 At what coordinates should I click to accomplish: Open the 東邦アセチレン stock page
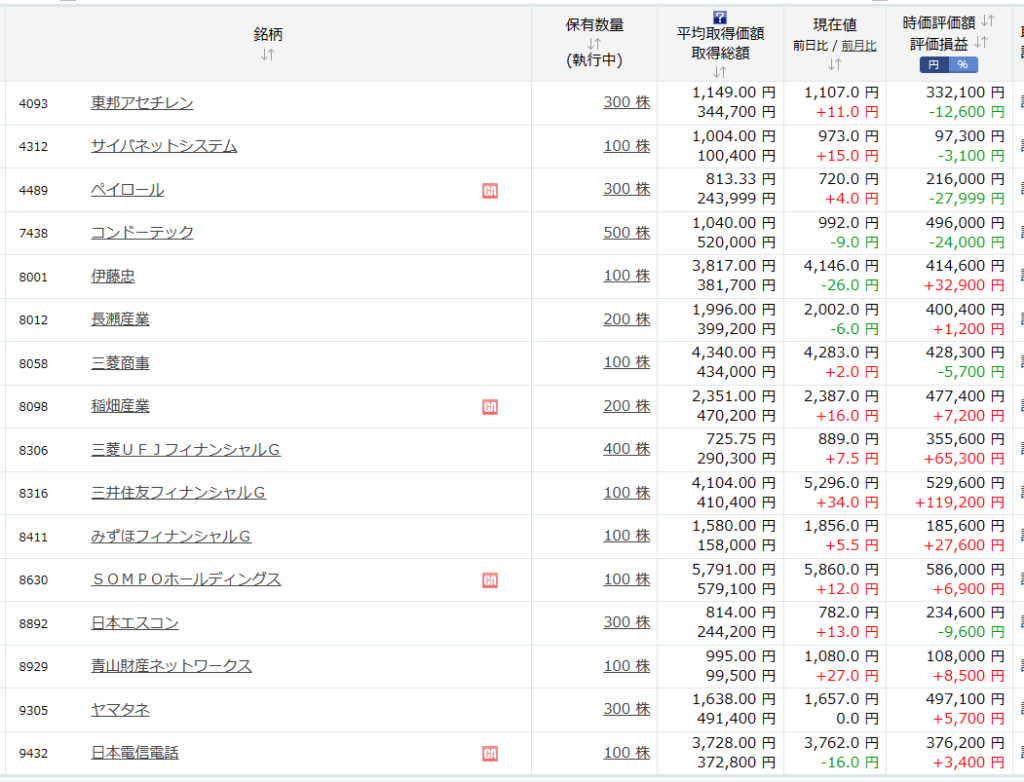[142, 103]
